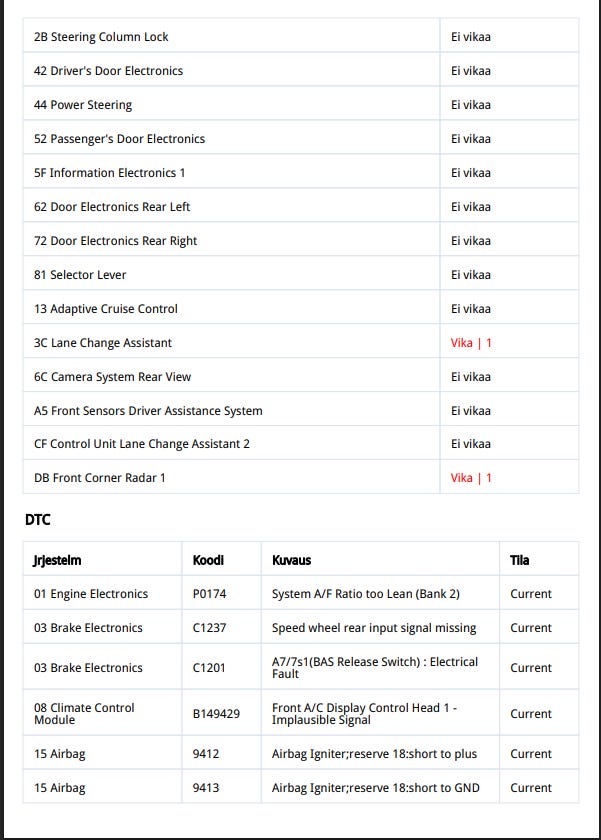601x840 pixels.
Task: Select "6C Camera System Rear View" row
Action: (113, 377)
